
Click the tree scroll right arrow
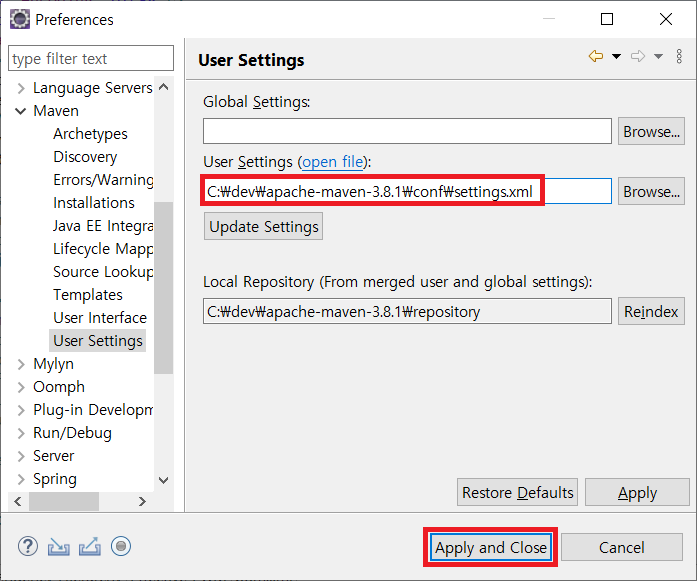coord(142,501)
